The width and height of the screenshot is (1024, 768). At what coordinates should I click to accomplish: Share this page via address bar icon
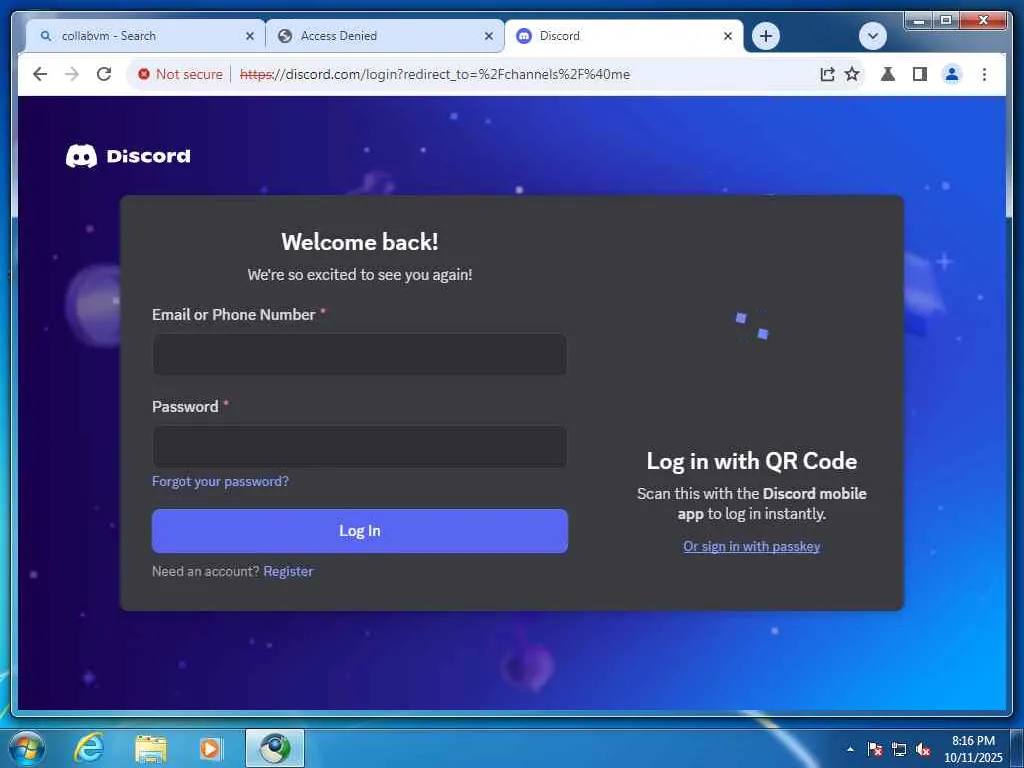[x=827, y=74]
